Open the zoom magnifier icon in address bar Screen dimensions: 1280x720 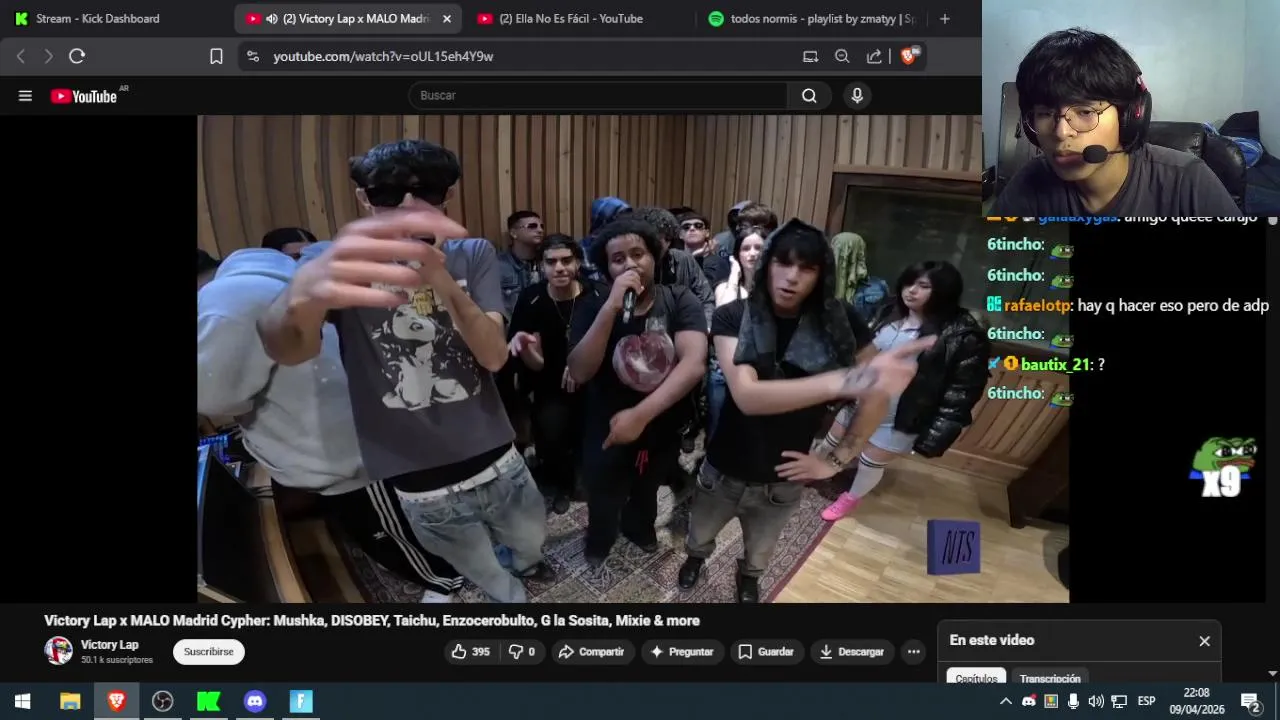(842, 56)
